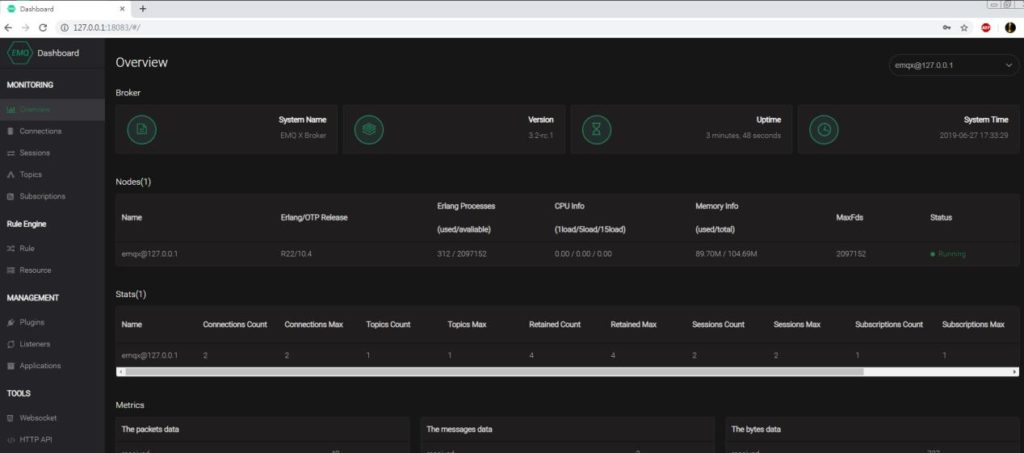Click the System Name document icon

142,130
